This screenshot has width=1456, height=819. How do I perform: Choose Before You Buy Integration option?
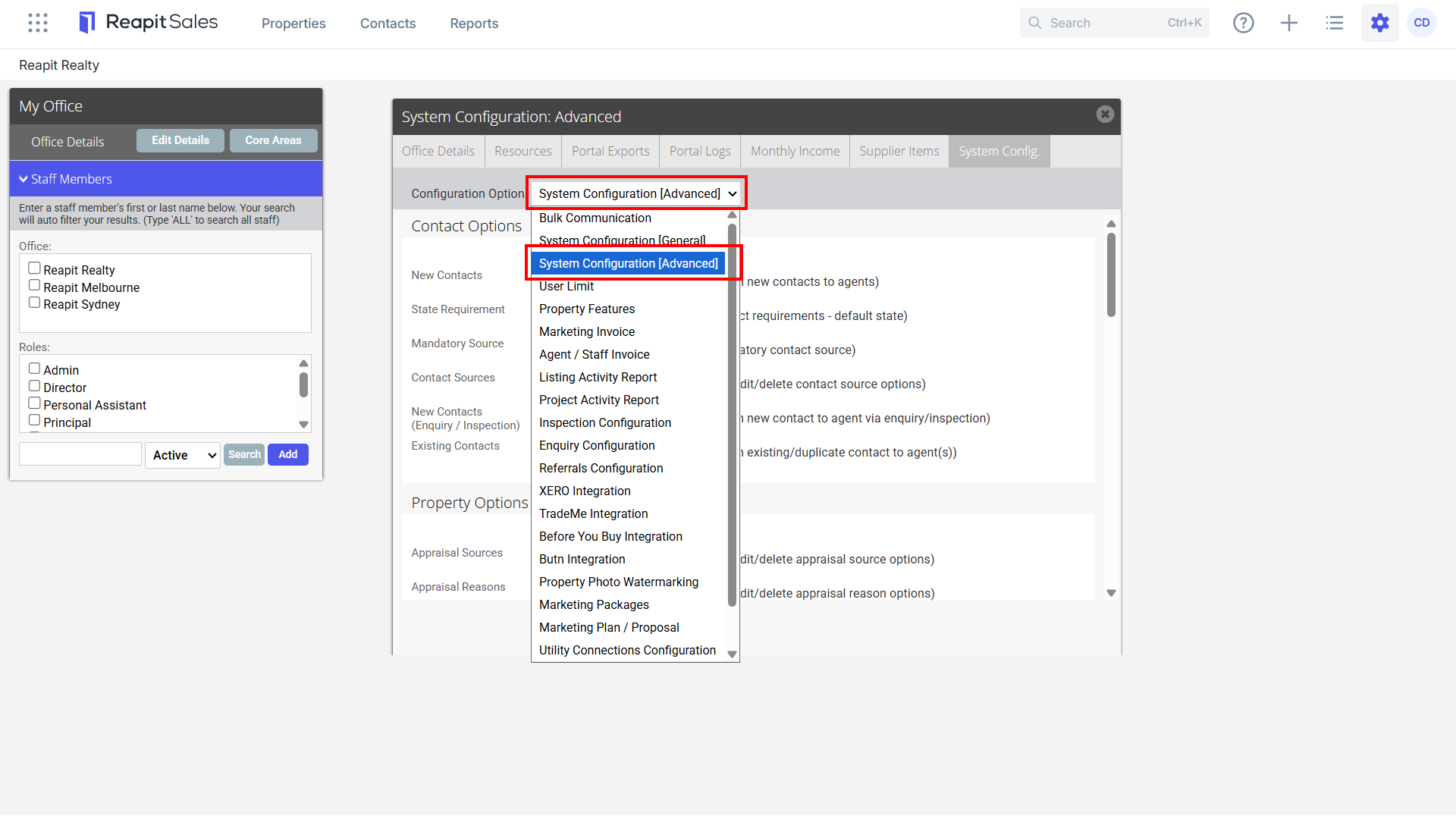pos(629,536)
